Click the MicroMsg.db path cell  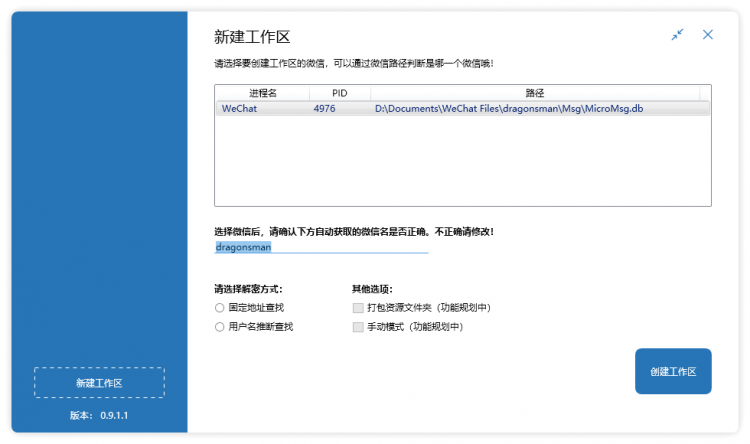(x=509, y=109)
